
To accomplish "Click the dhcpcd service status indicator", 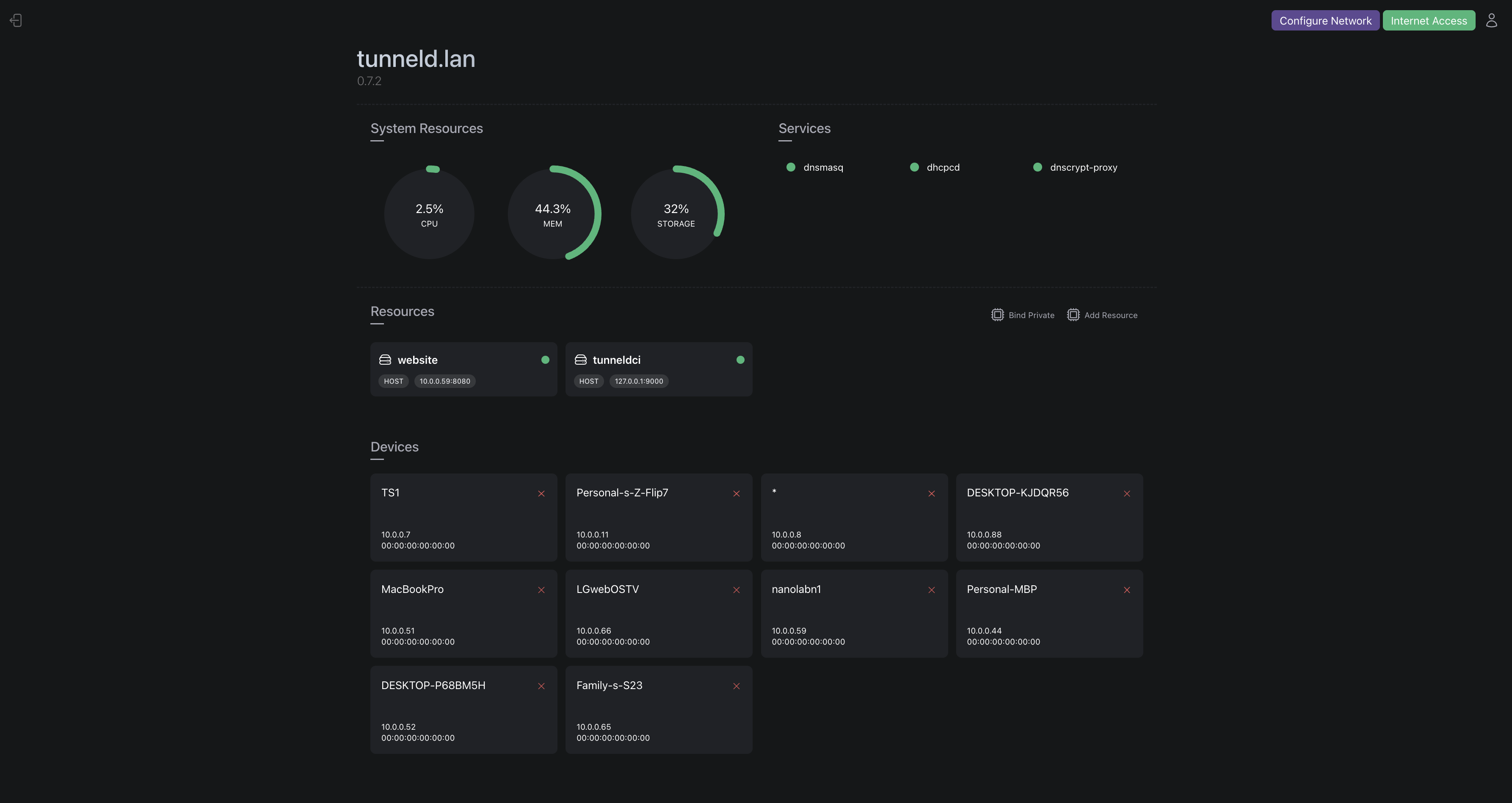I will [914, 167].
